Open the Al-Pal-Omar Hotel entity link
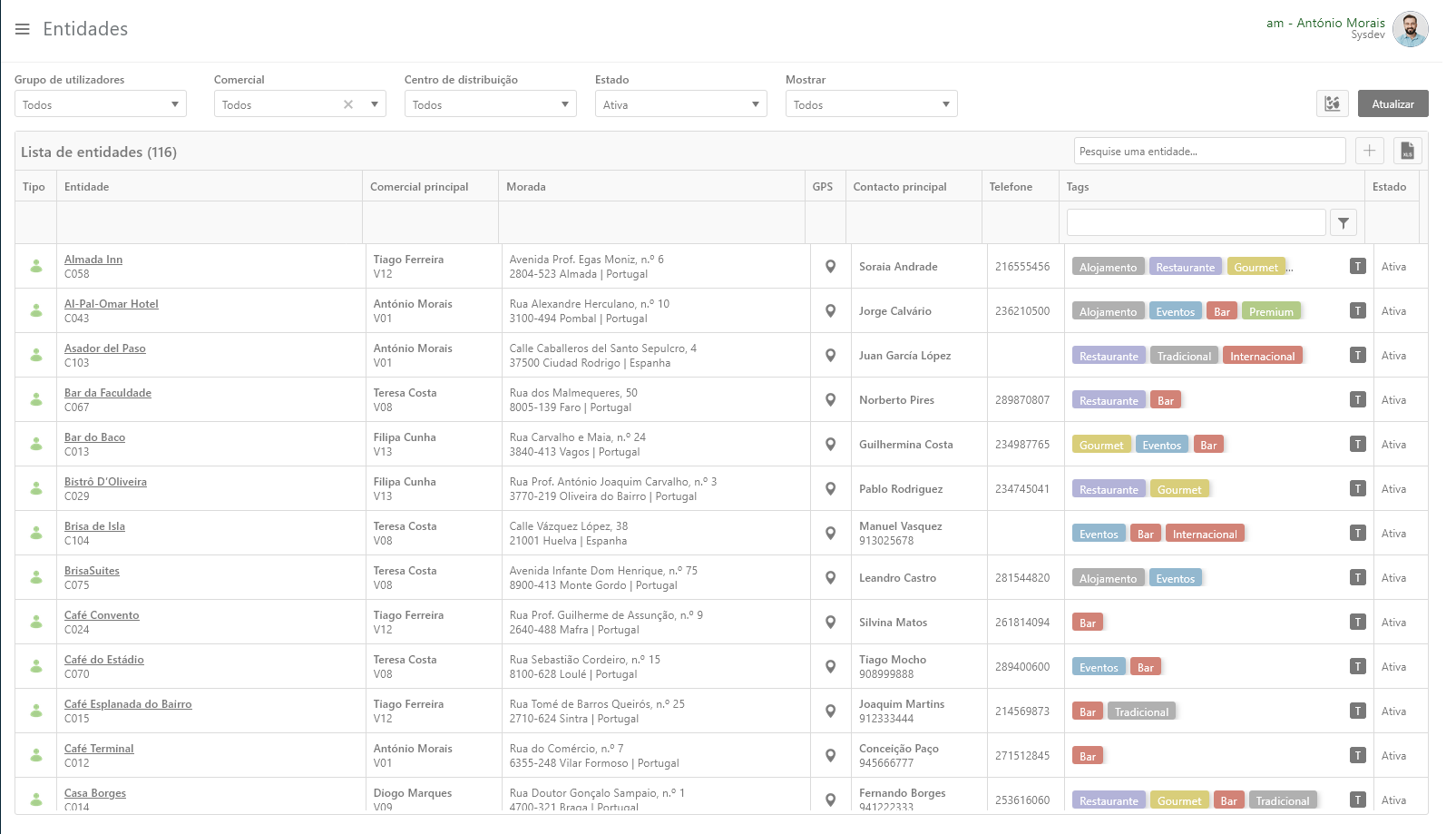1456x834 pixels. pos(111,304)
